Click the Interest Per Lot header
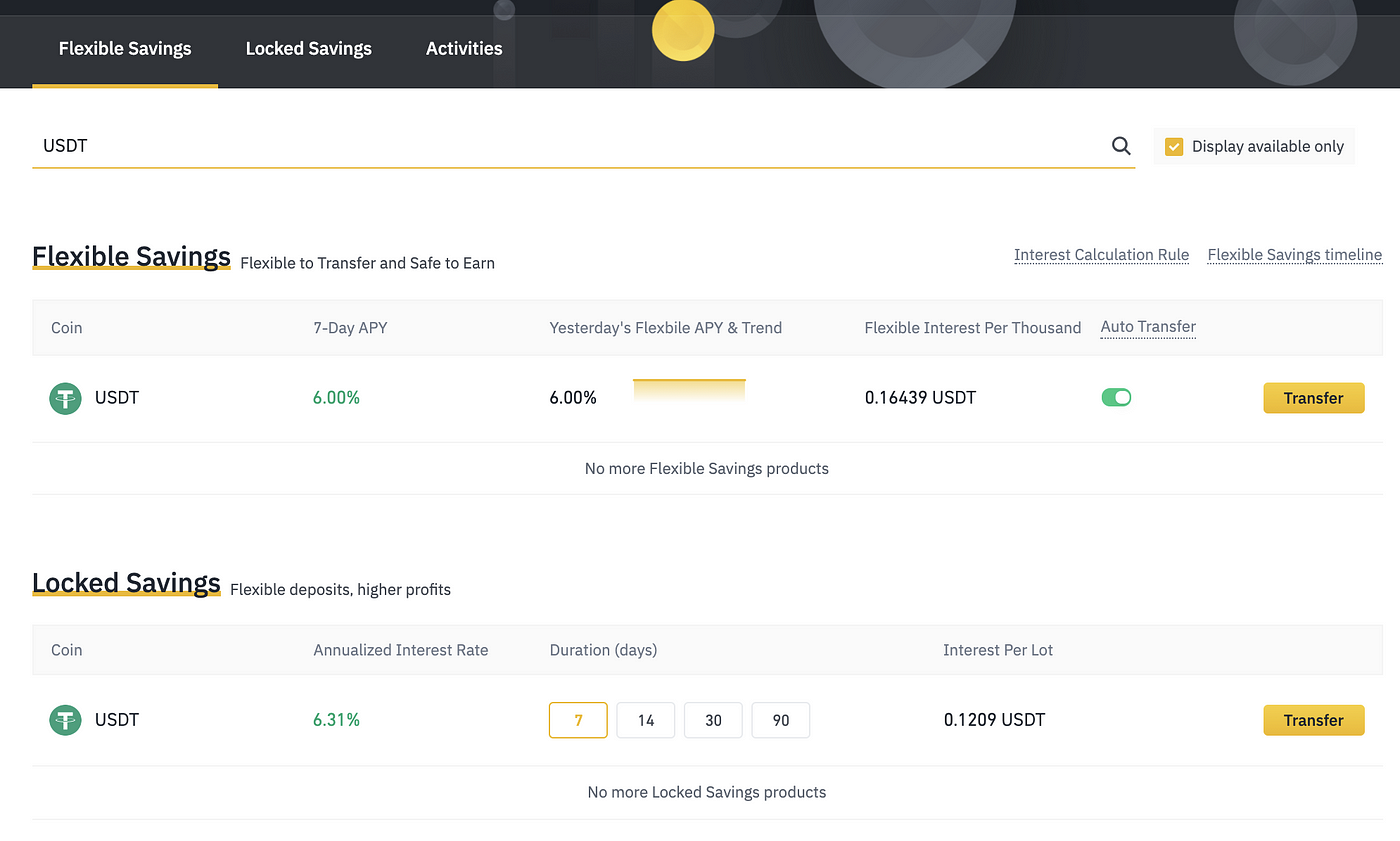The width and height of the screenshot is (1400, 841). click(998, 650)
